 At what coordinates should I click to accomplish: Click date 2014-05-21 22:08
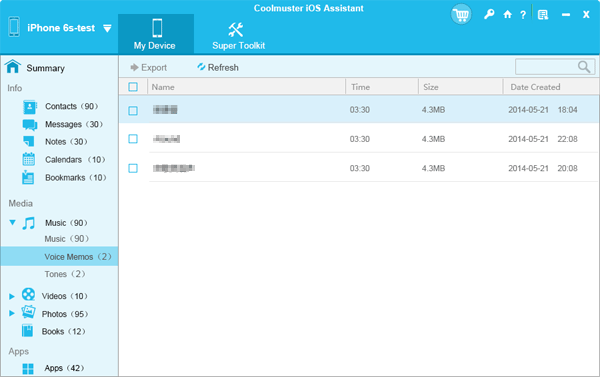pyautogui.click(x=543, y=139)
